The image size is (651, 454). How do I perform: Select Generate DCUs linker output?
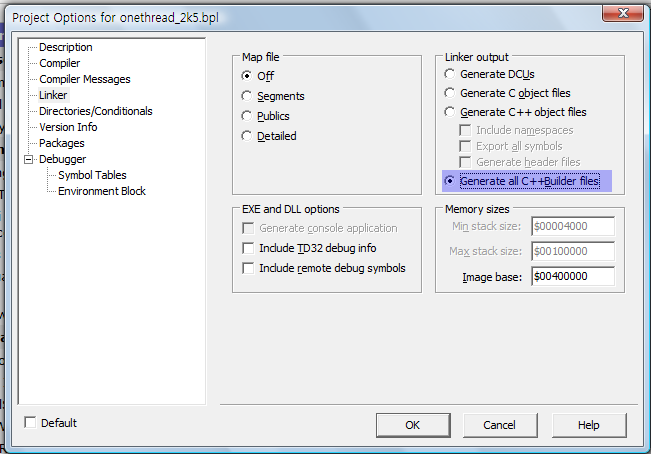click(450, 74)
